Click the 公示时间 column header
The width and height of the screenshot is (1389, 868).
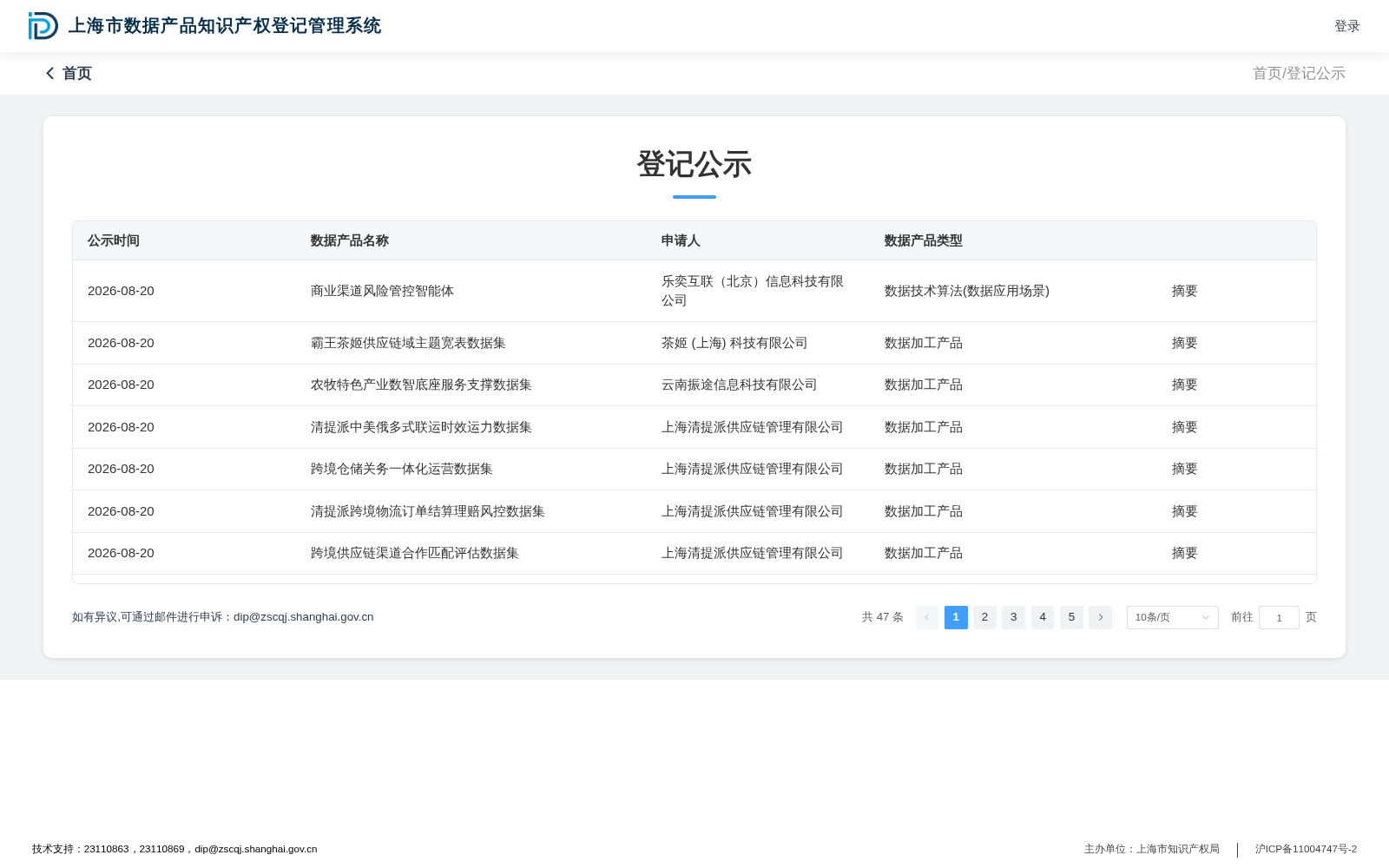pyautogui.click(x=114, y=240)
